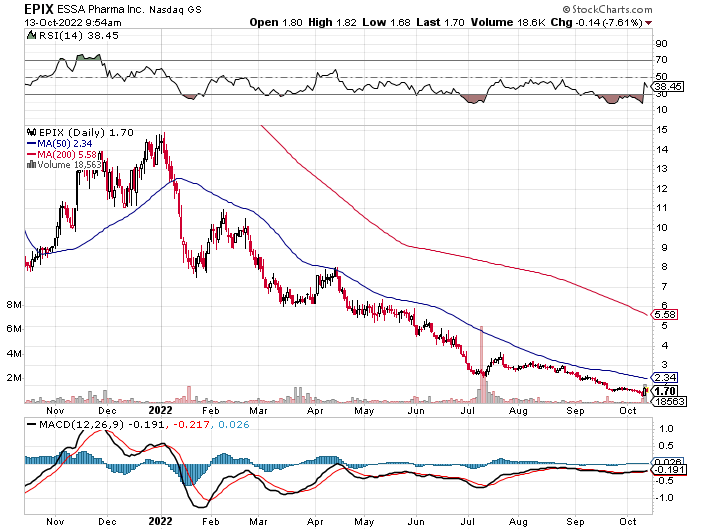Click the 2.34 MA(50) price tag
Screen dimensions: 703x530
coord(665,378)
